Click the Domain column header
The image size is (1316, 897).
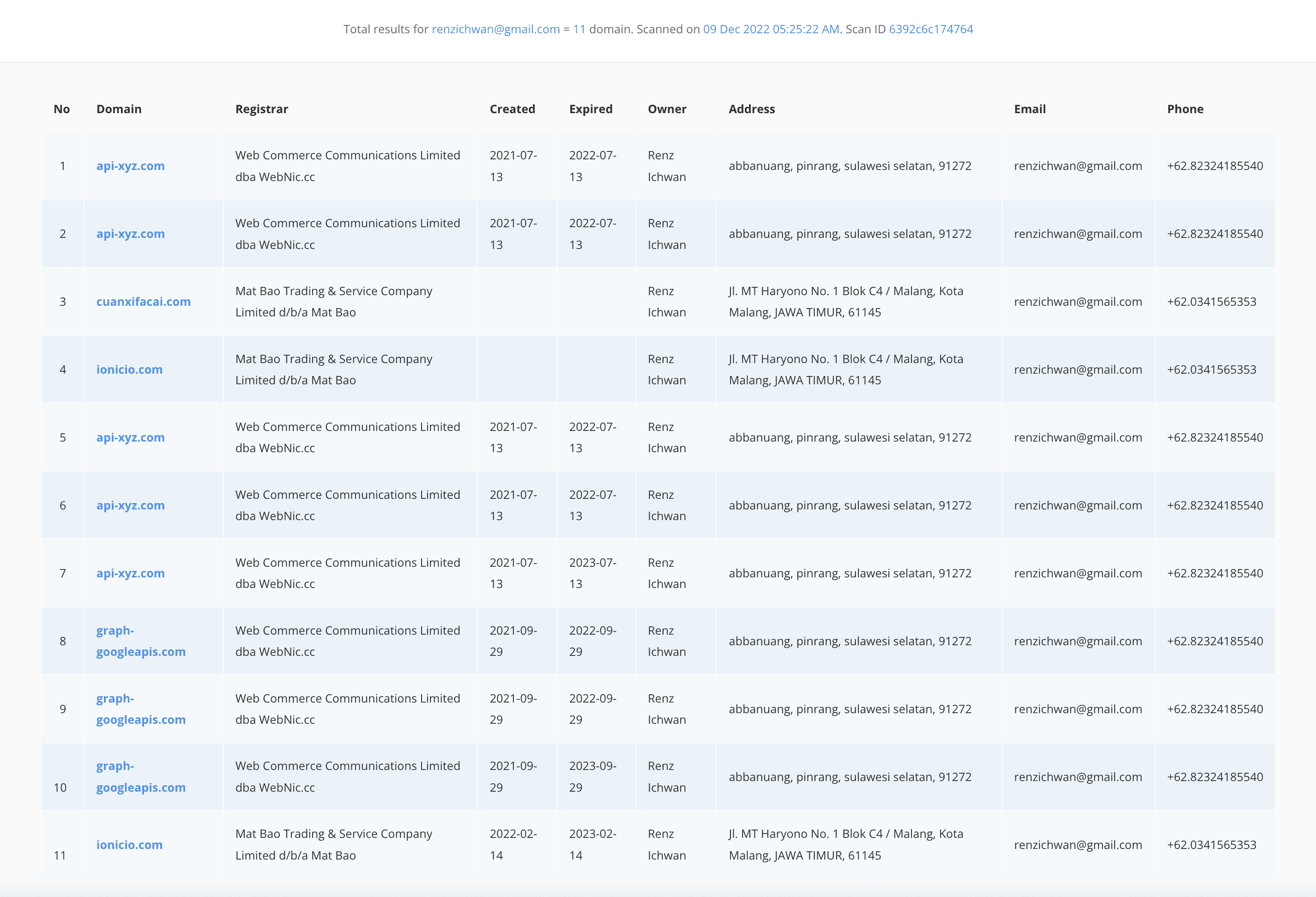point(119,109)
